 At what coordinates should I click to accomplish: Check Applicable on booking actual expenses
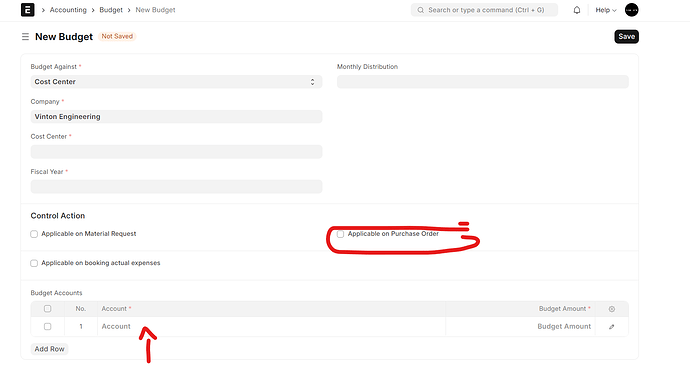[x=34, y=263]
